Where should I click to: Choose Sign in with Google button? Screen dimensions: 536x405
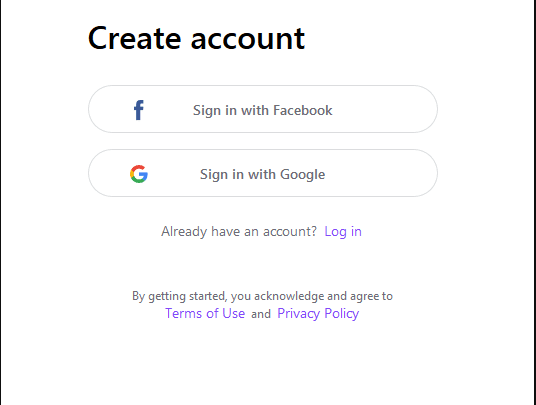click(263, 173)
